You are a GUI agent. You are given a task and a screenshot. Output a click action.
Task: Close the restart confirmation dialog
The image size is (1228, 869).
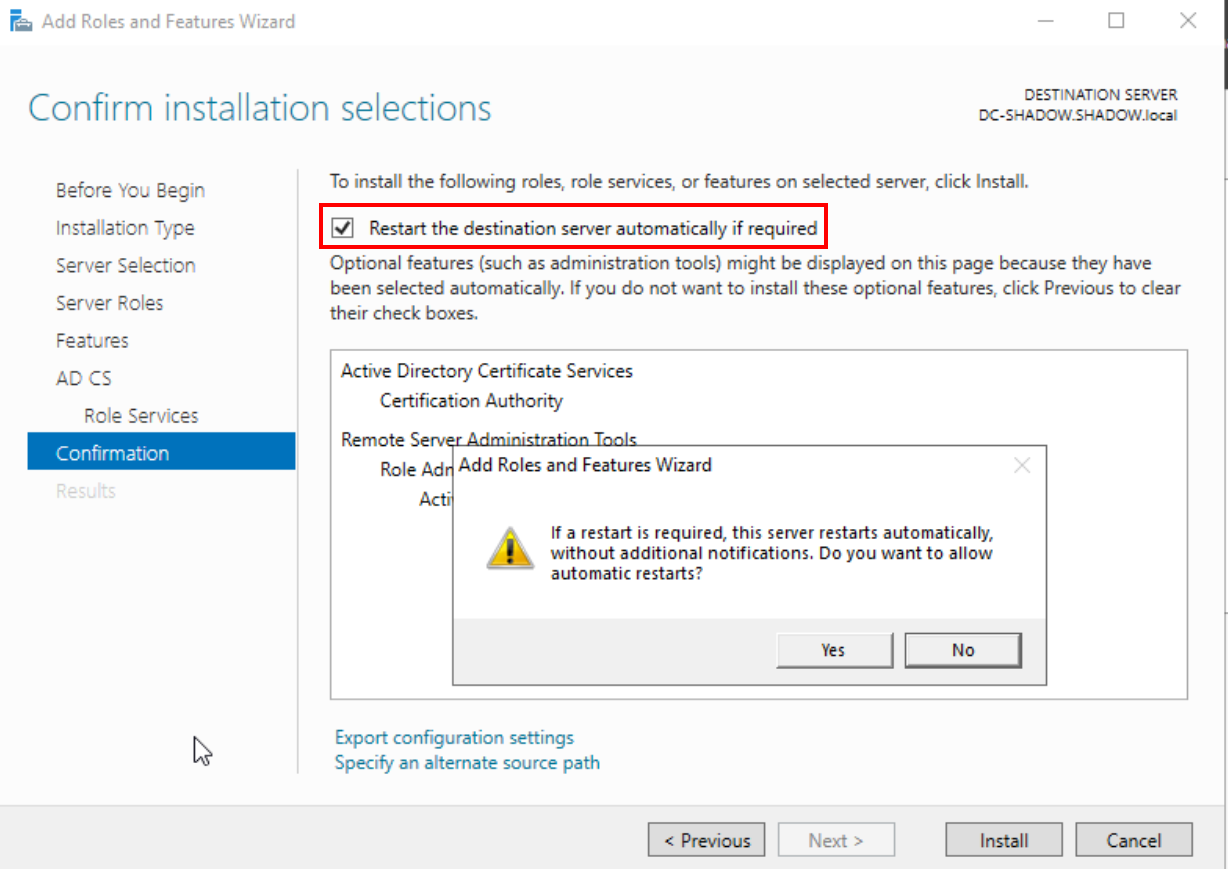click(x=1021, y=465)
